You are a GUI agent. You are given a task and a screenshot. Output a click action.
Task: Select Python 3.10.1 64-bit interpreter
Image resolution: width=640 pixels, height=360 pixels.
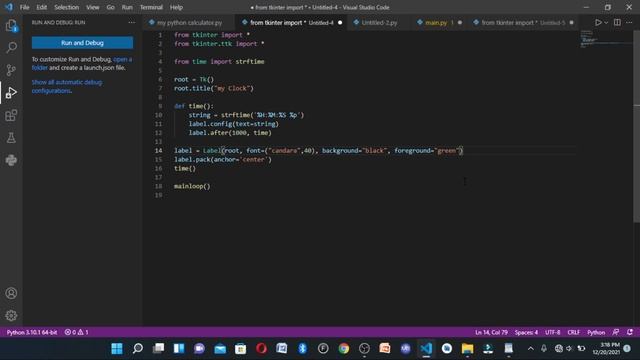(x=32, y=332)
